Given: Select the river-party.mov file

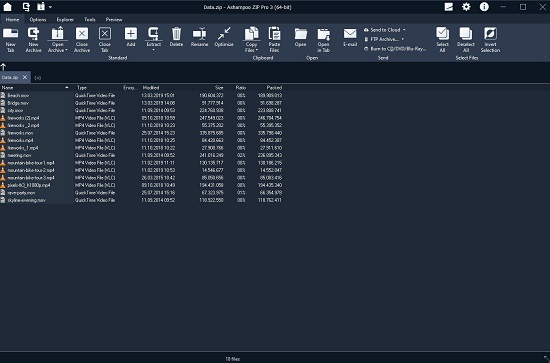Looking at the screenshot, I should (x=141, y=193).
